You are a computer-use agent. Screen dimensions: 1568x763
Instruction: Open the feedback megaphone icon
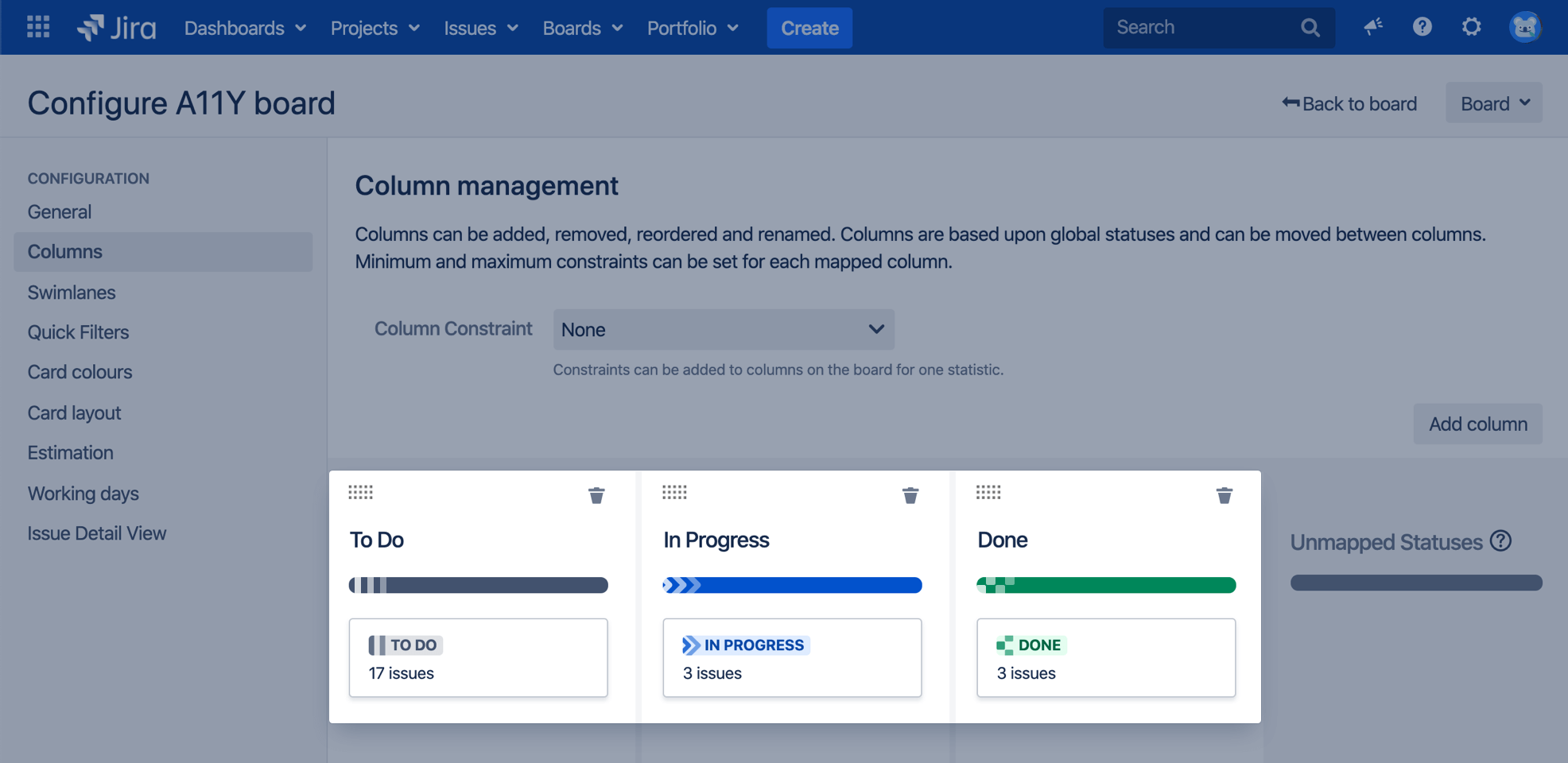click(1373, 27)
